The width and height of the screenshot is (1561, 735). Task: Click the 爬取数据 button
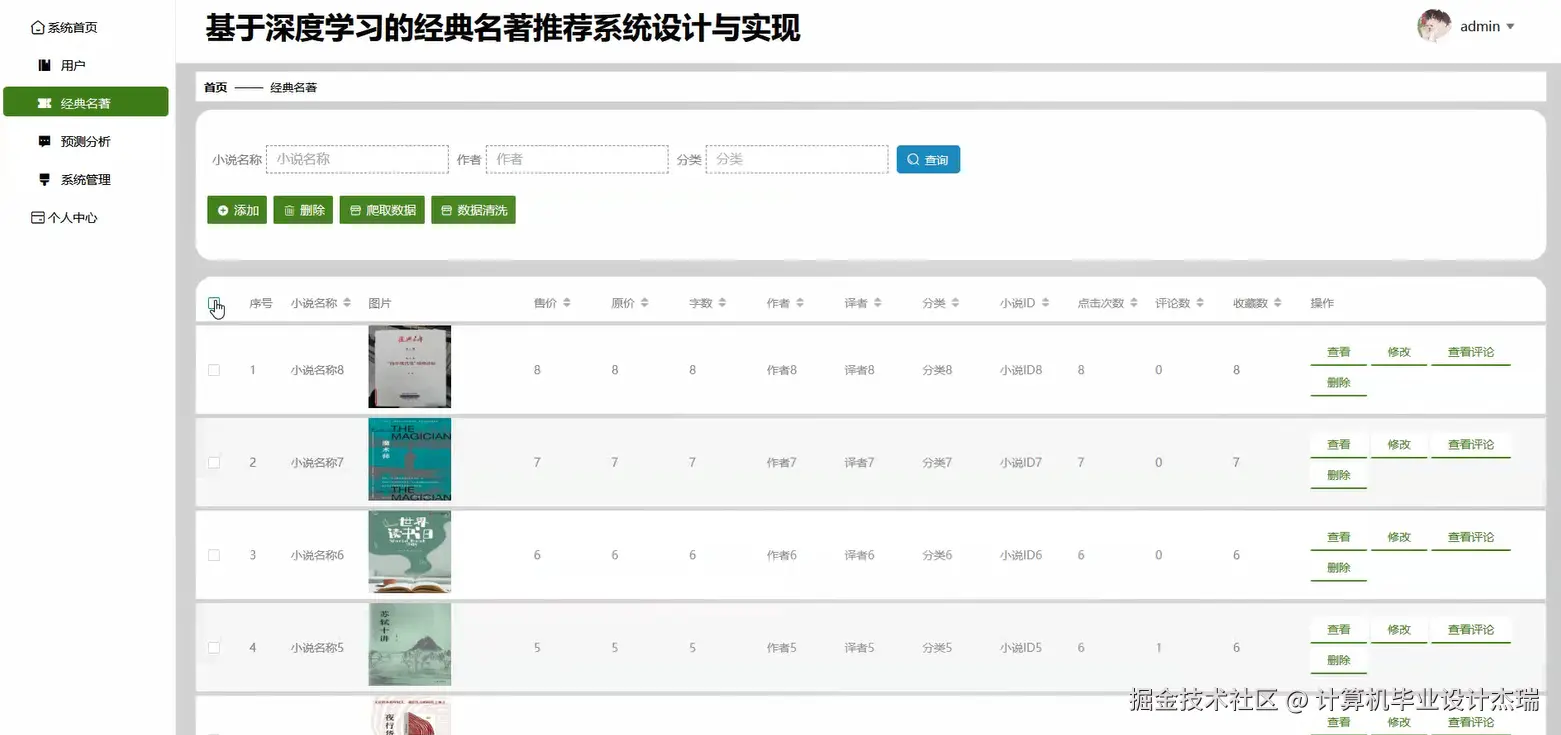[x=382, y=210]
